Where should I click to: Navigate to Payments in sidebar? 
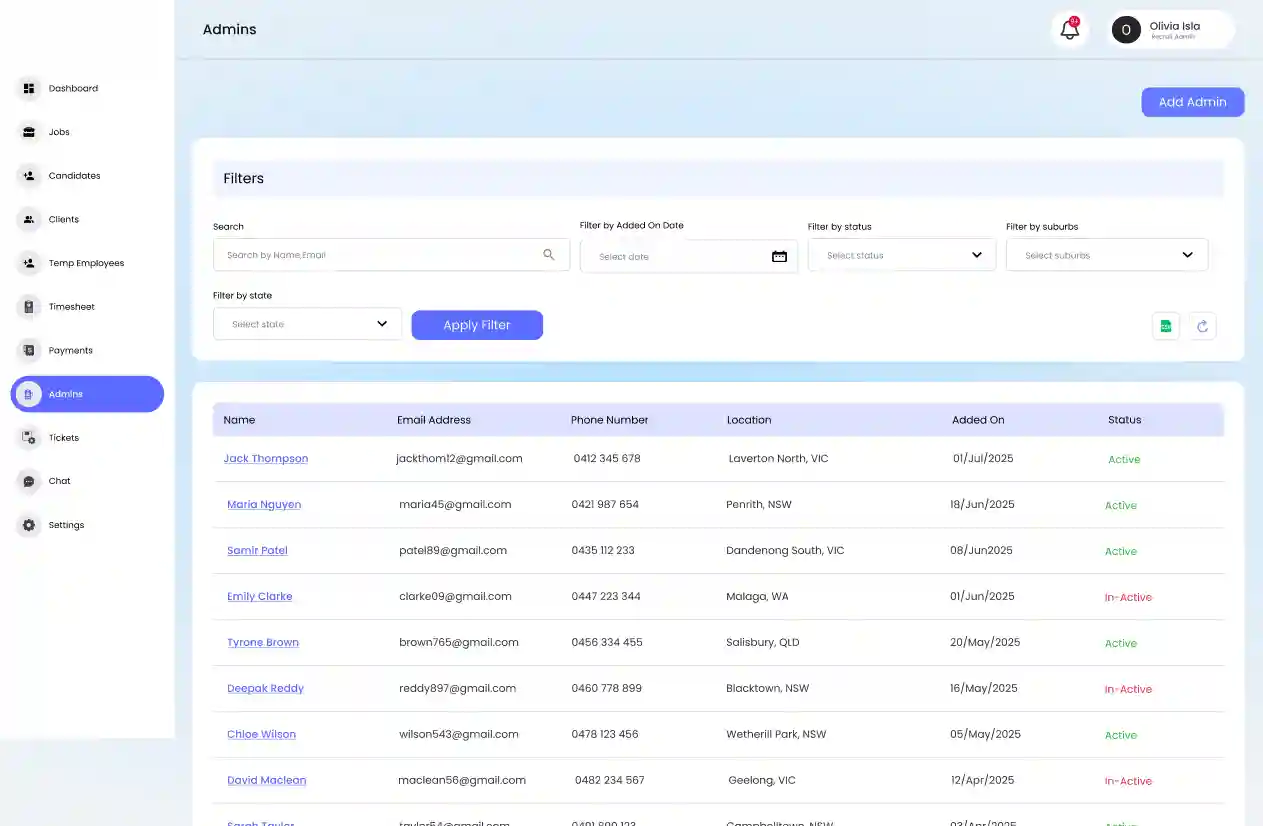pos(70,351)
